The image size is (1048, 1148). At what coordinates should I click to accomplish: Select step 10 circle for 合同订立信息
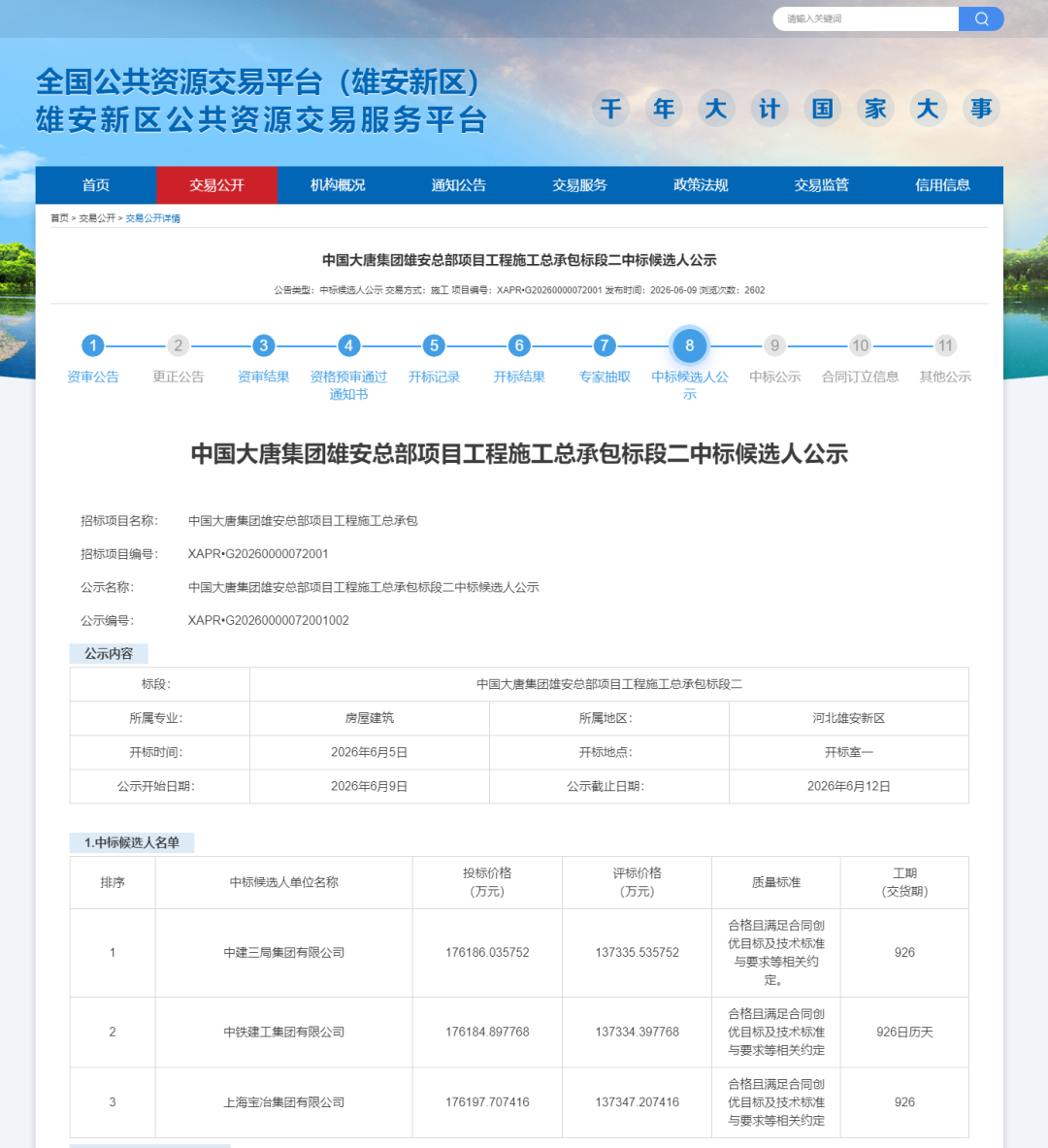coord(861,345)
